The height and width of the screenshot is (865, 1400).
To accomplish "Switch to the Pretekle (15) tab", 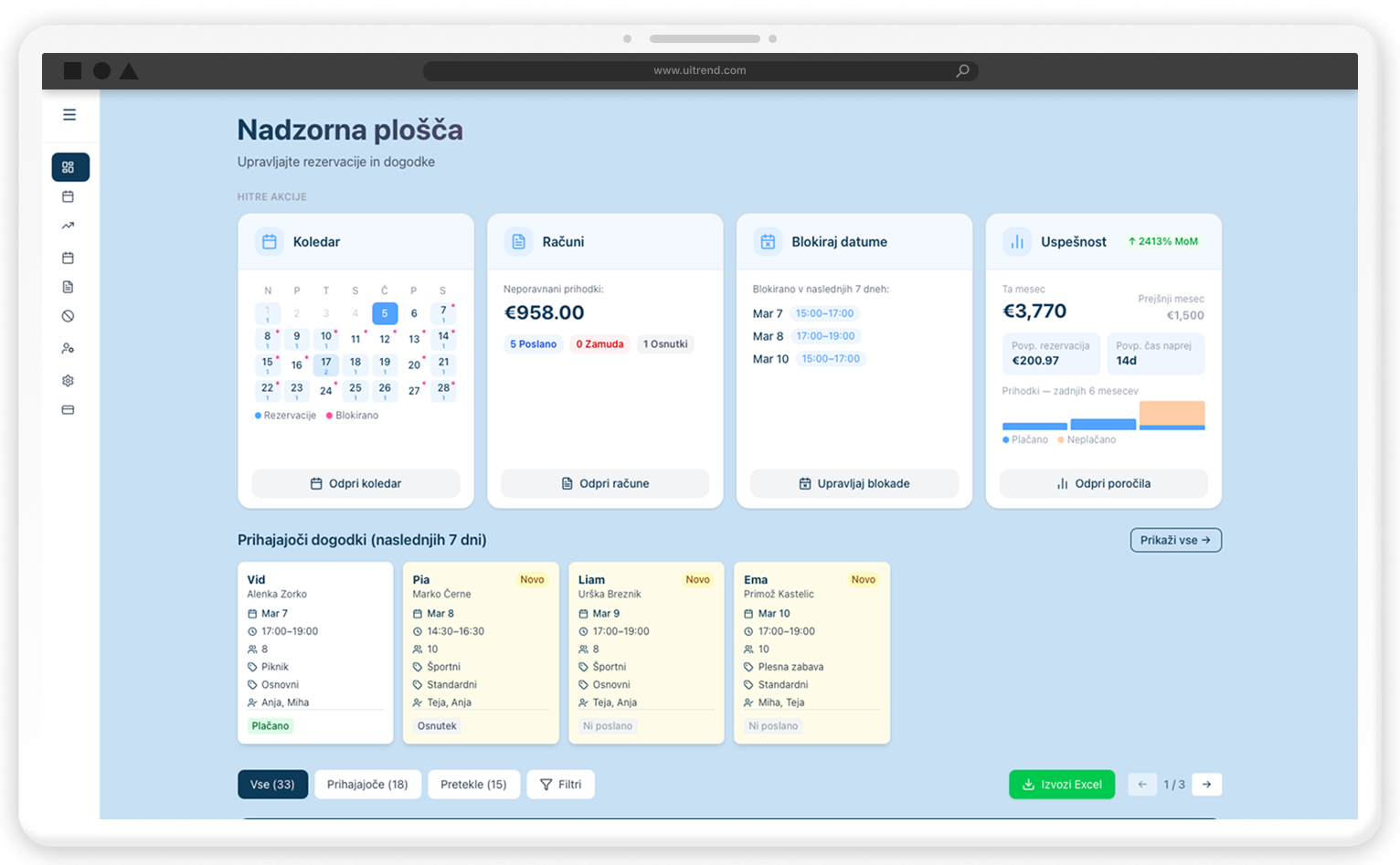I will (x=473, y=785).
